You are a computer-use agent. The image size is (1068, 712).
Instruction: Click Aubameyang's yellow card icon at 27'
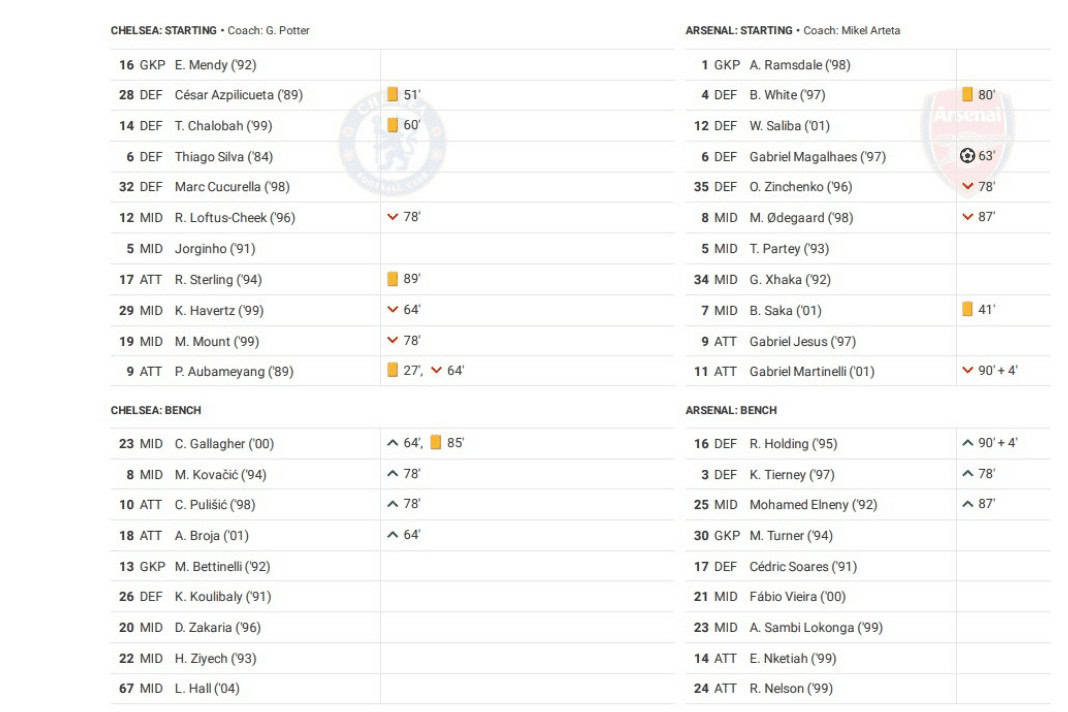[x=393, y=371]
